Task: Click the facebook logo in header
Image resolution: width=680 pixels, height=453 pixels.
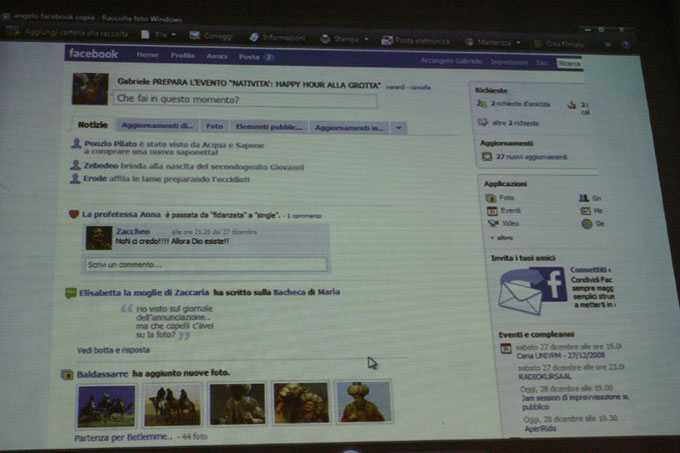Action: coord(93,54)
